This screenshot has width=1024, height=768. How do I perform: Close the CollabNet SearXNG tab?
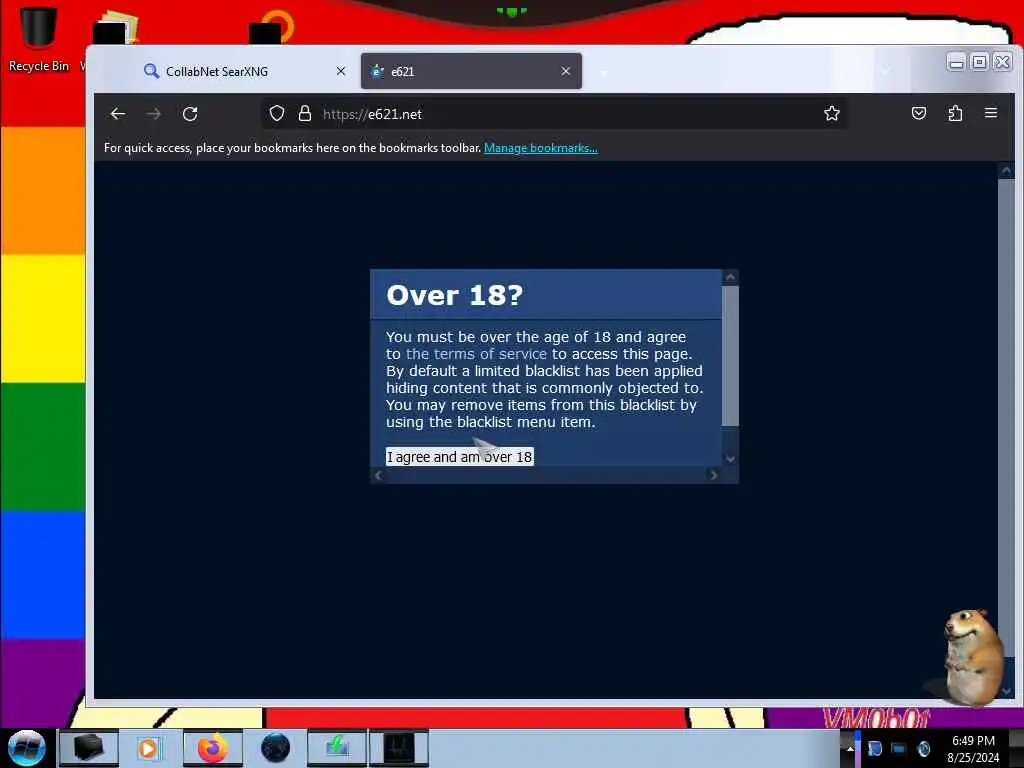point(341,71)
